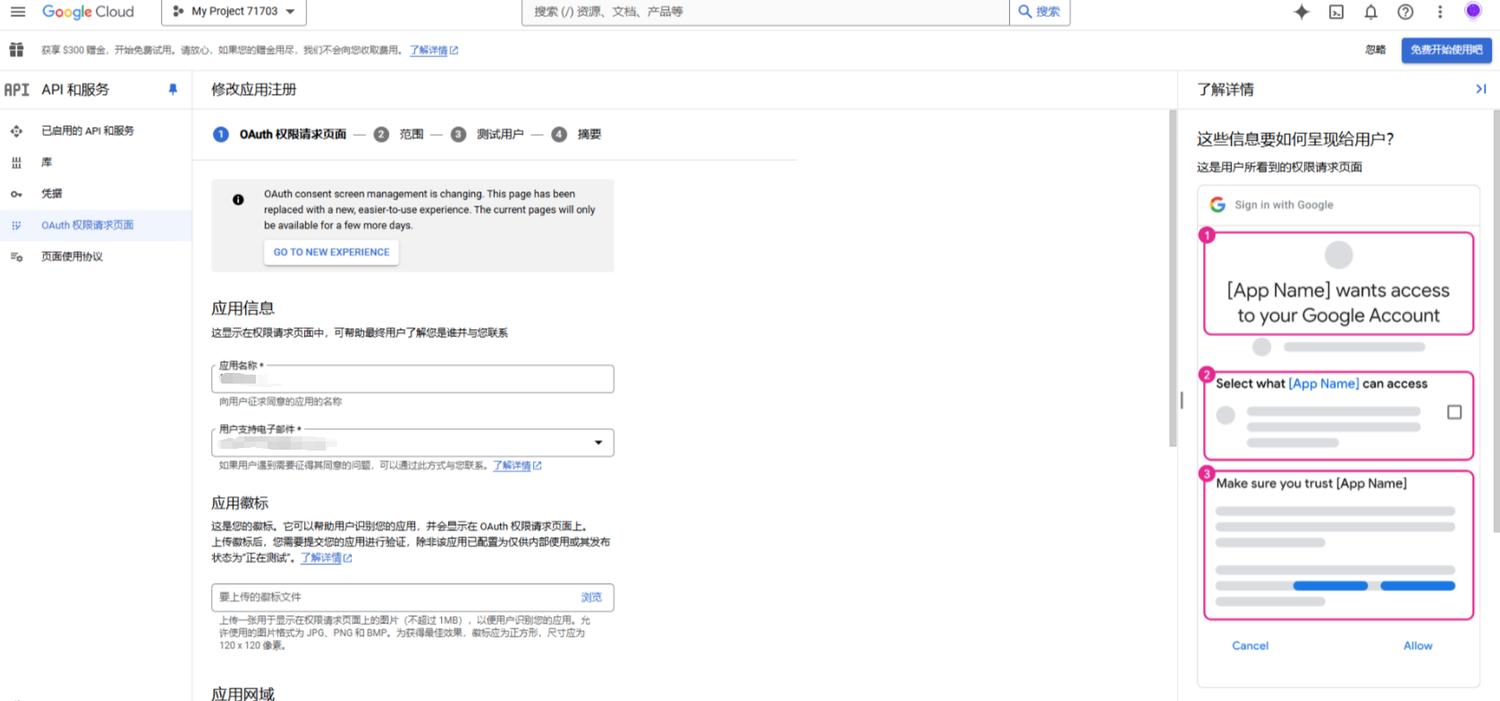Click the purple account avatar

[x=1473, y=11]
